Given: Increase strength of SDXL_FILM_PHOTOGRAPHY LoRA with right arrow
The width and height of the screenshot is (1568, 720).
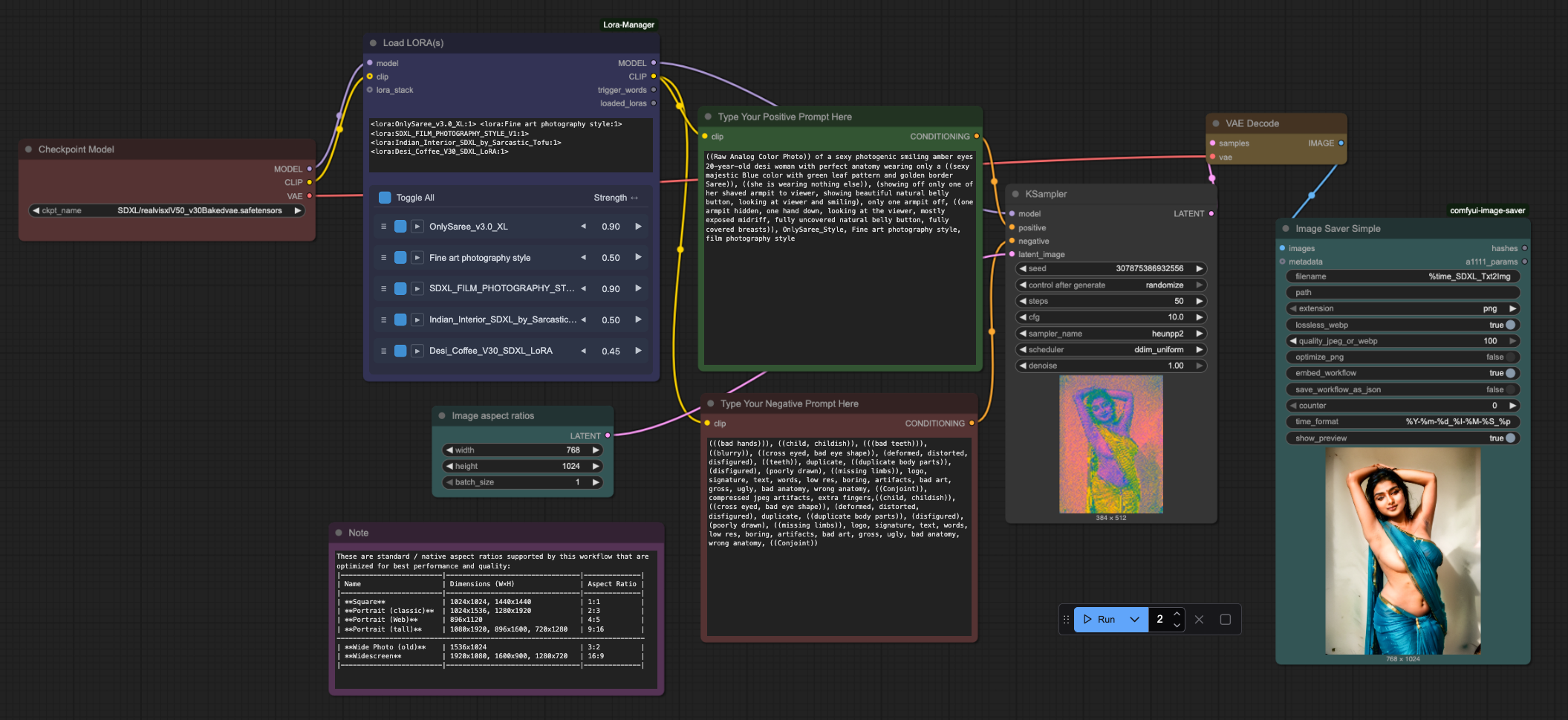Looking at the screenshot, I should pyautogui.click(x=638, y=288).
